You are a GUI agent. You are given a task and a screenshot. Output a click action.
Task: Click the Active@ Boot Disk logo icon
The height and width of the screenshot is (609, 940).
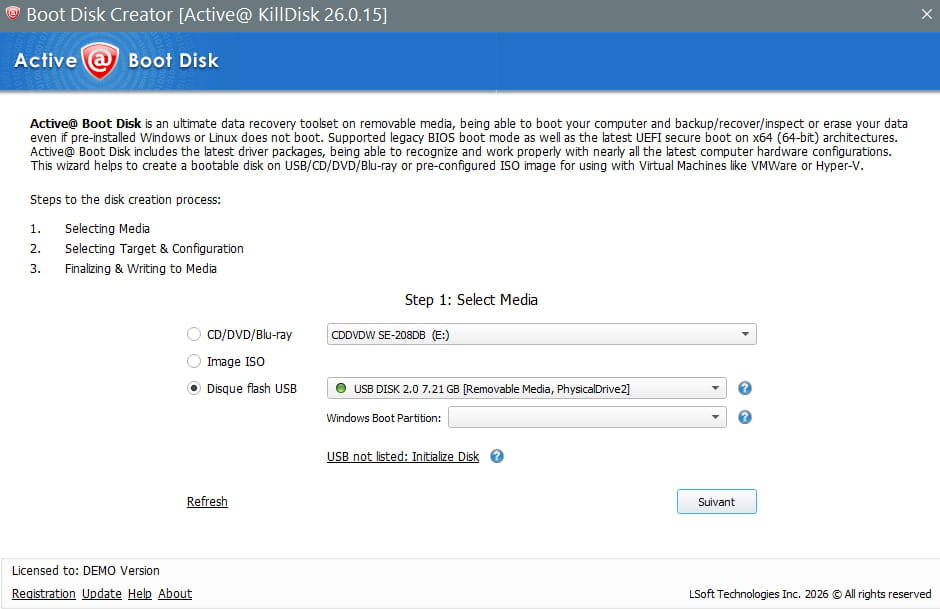click(101, 60)
